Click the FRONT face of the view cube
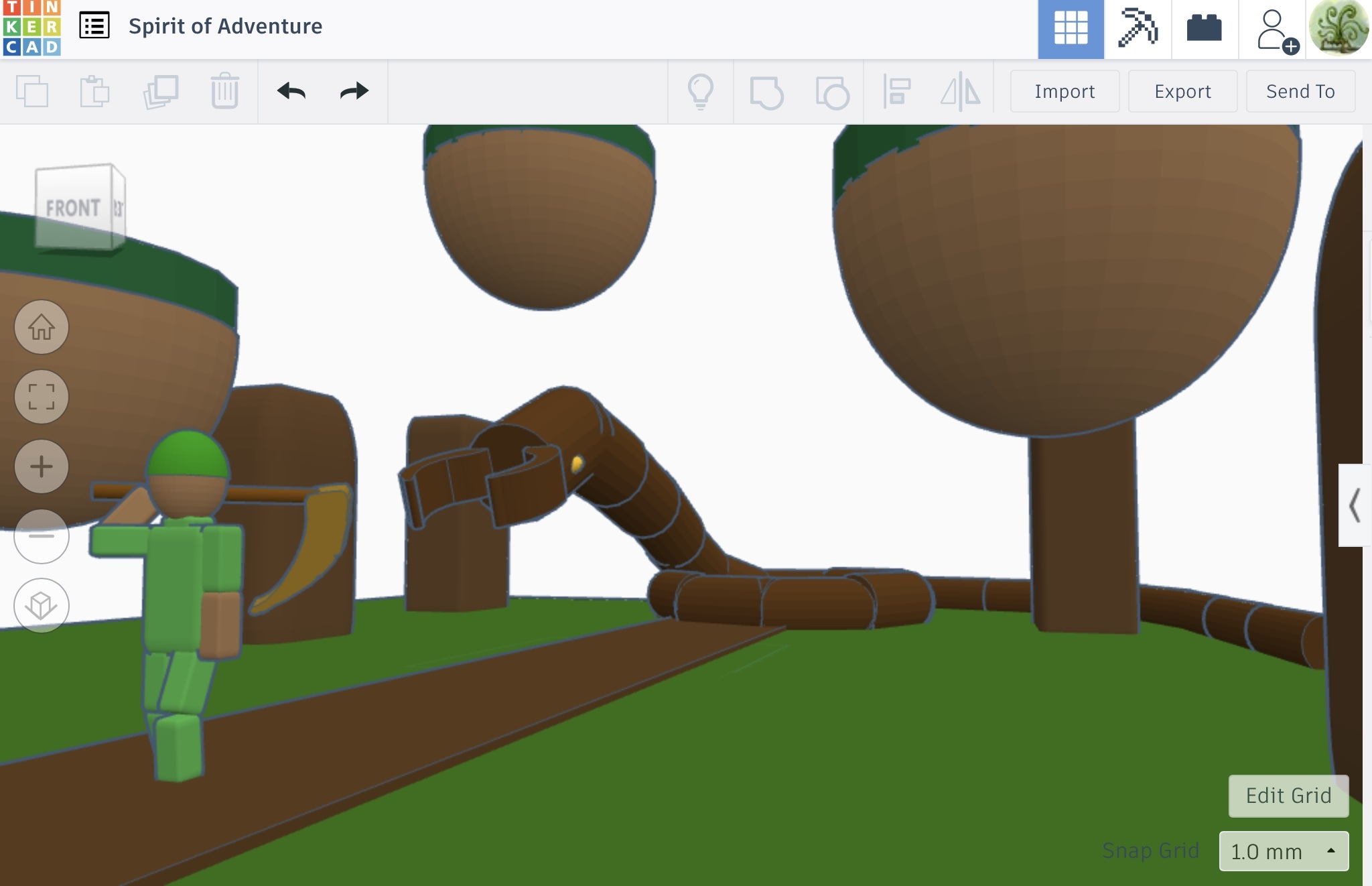The width and height of the screenshot is (1372, 886). click(72, 206)
